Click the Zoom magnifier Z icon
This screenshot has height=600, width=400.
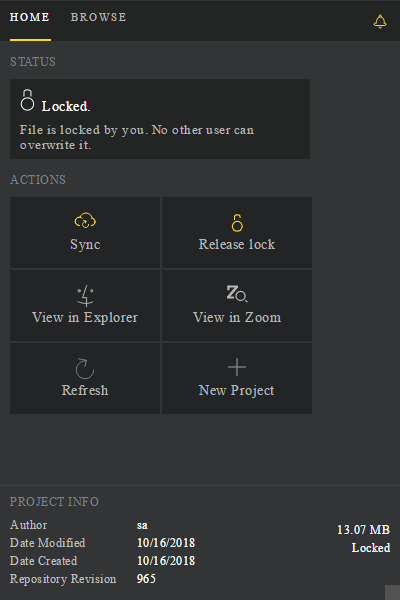coord(237,294)
